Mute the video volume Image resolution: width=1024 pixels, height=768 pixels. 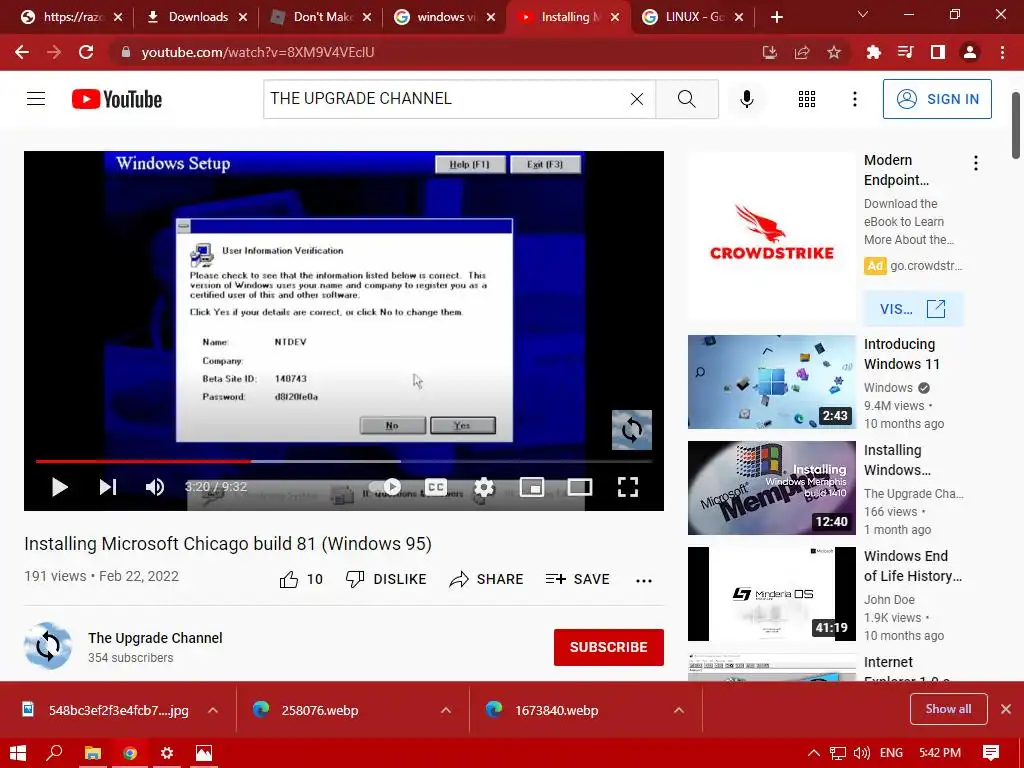click(155, 487)
